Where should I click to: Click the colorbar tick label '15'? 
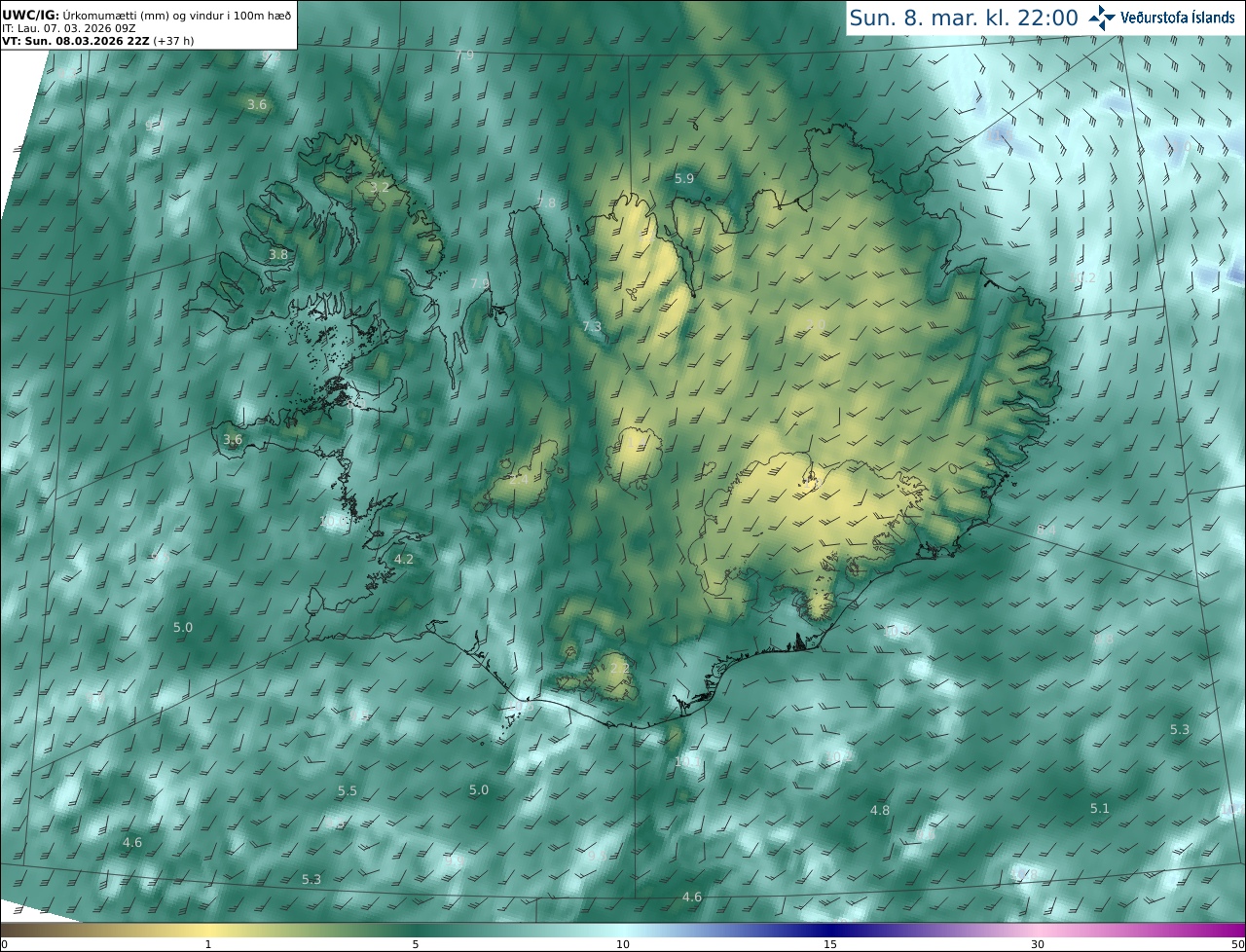pos(830,944)
